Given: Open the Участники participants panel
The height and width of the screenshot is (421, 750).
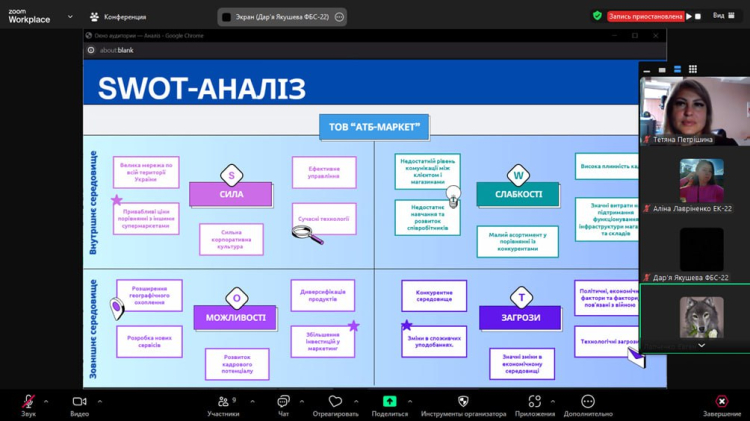Looking at the screenshot, I should (x=223, y=402).
